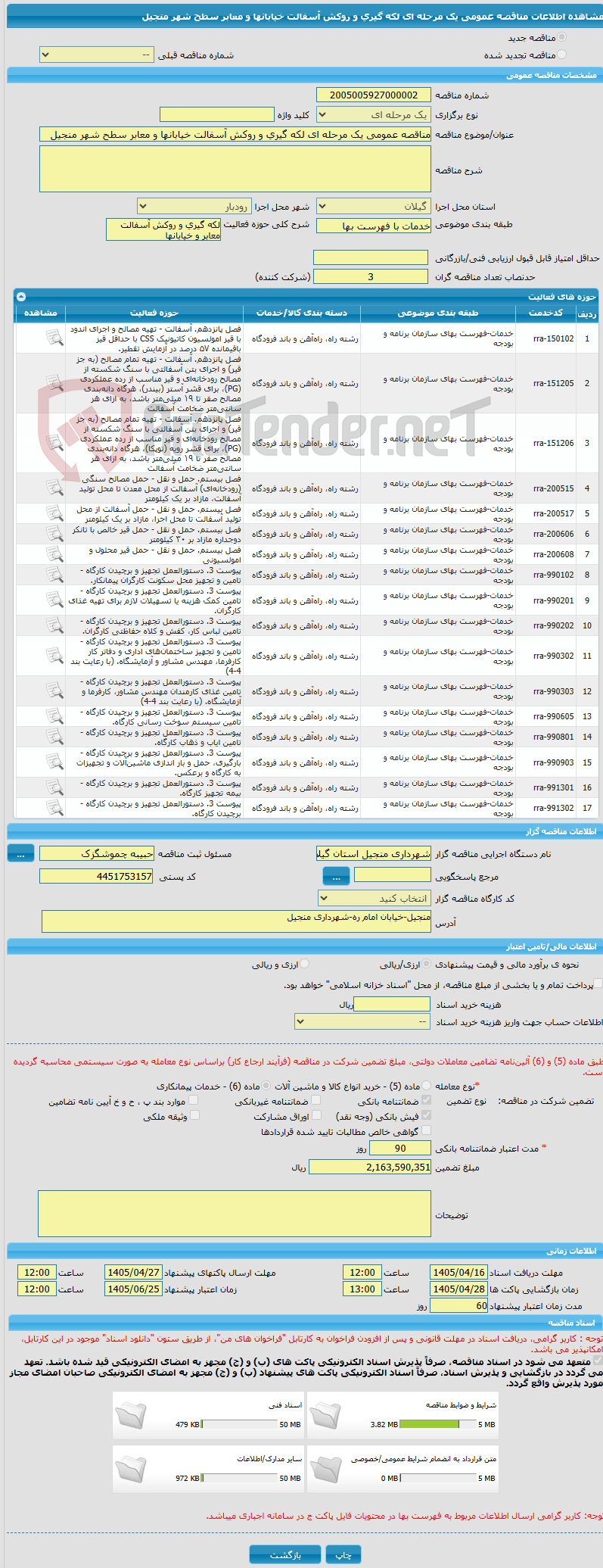Select ارزی و ریالی radio option
Image resolution: width=603 pixels, height=1568 pixels.
point(305,965)
